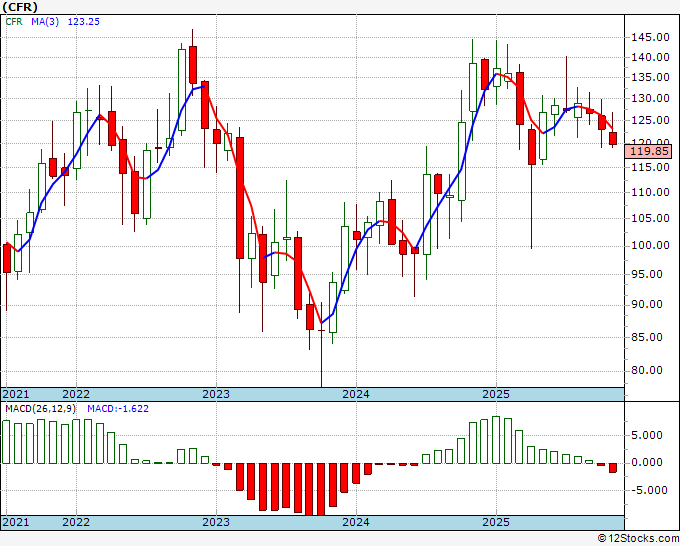
Task: Click the most recent red candlestick
Action: click(x=613, y=139)
